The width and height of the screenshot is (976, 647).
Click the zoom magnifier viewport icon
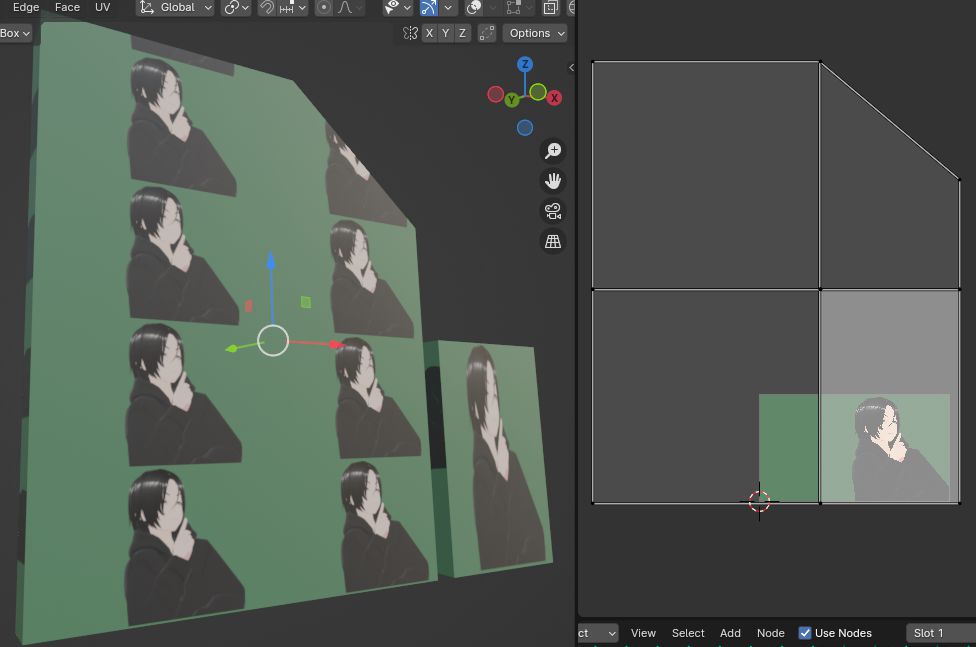[553, 151]
